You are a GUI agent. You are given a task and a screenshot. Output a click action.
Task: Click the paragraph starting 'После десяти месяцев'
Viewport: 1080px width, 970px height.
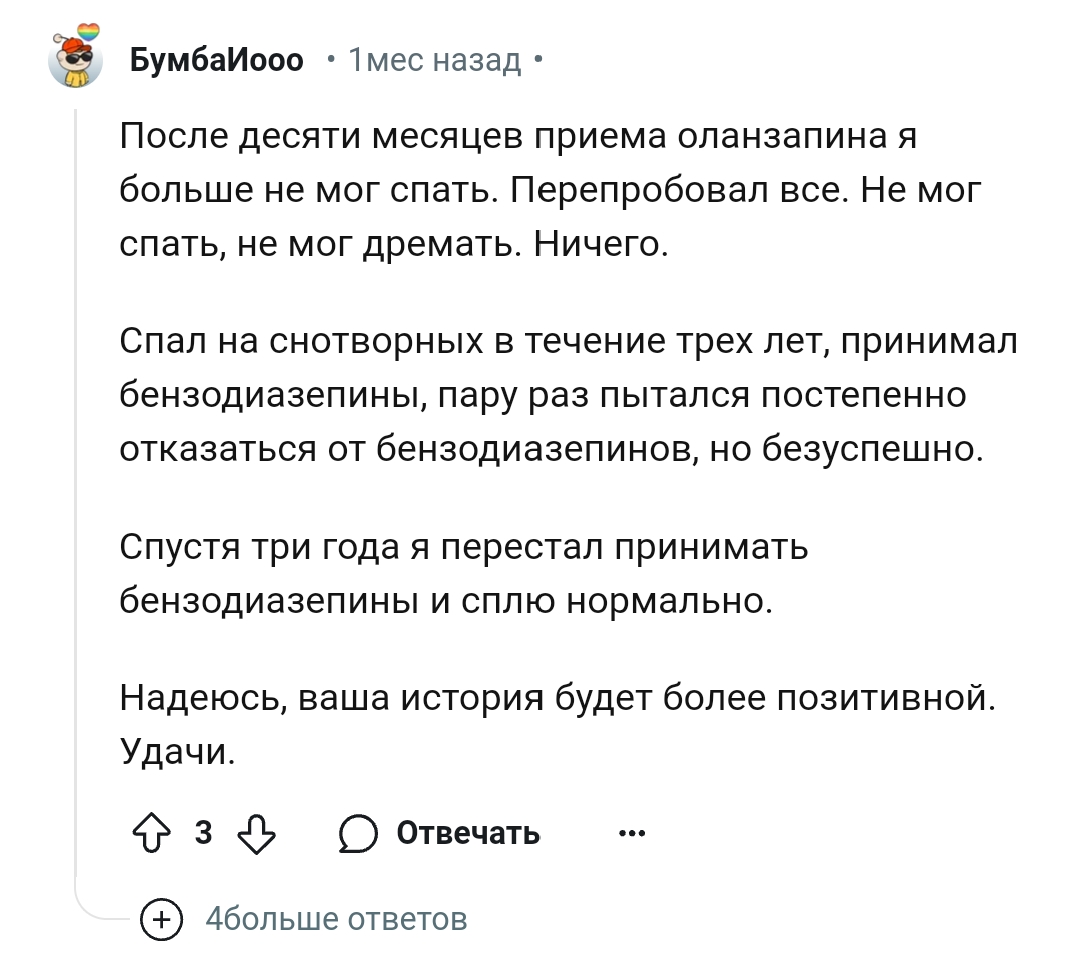pos(550,189)
